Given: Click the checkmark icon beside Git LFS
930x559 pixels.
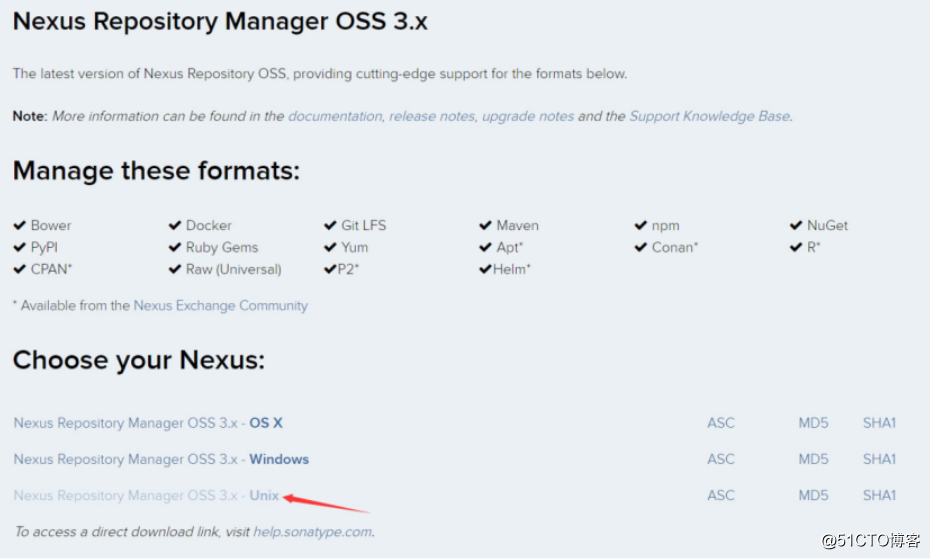Looking at the screenshot, I should 330,225.
